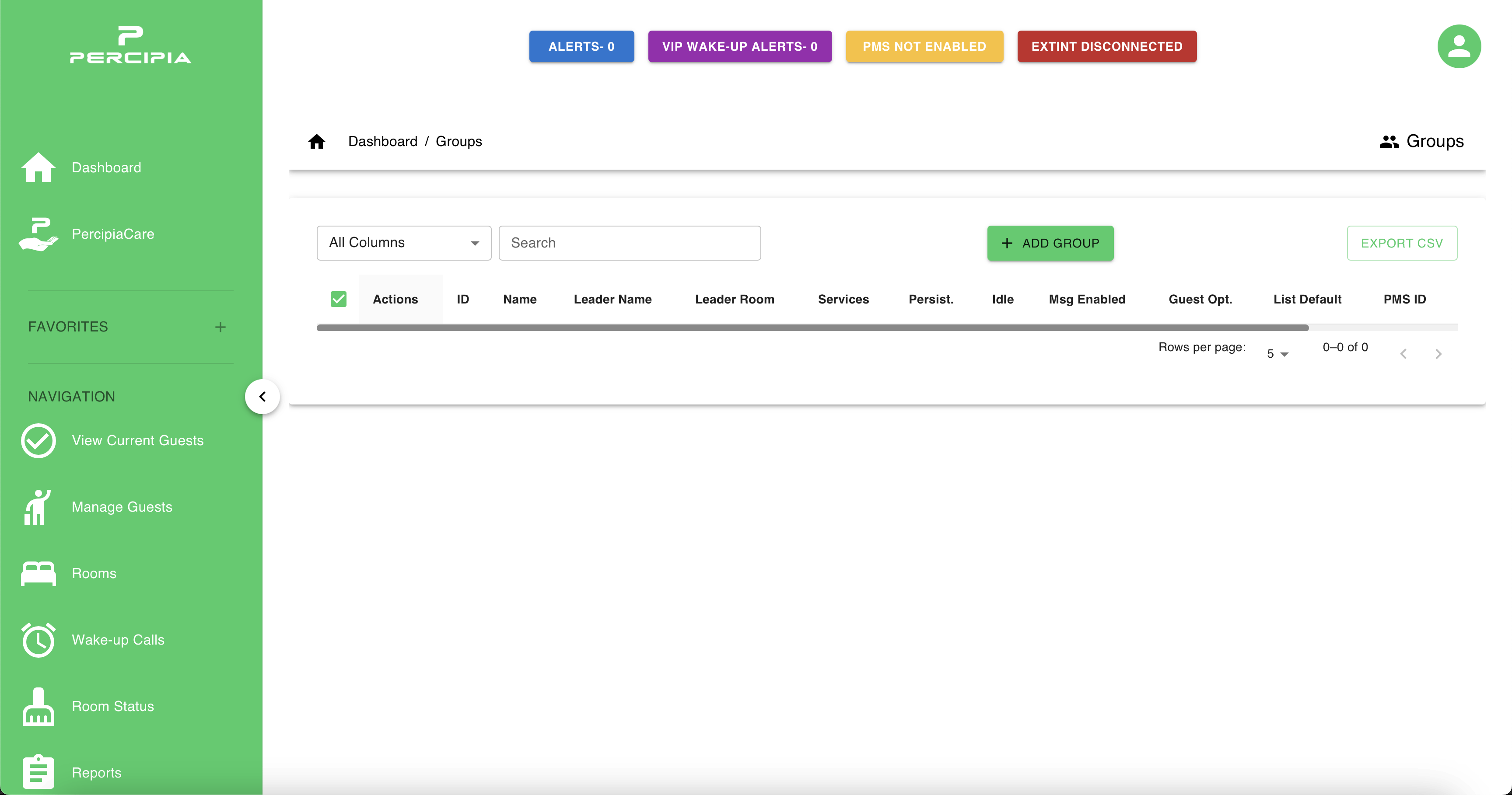Click the Export CSV button
This screenshot has height=795, width=1512.
click(x=1401, y=243)
